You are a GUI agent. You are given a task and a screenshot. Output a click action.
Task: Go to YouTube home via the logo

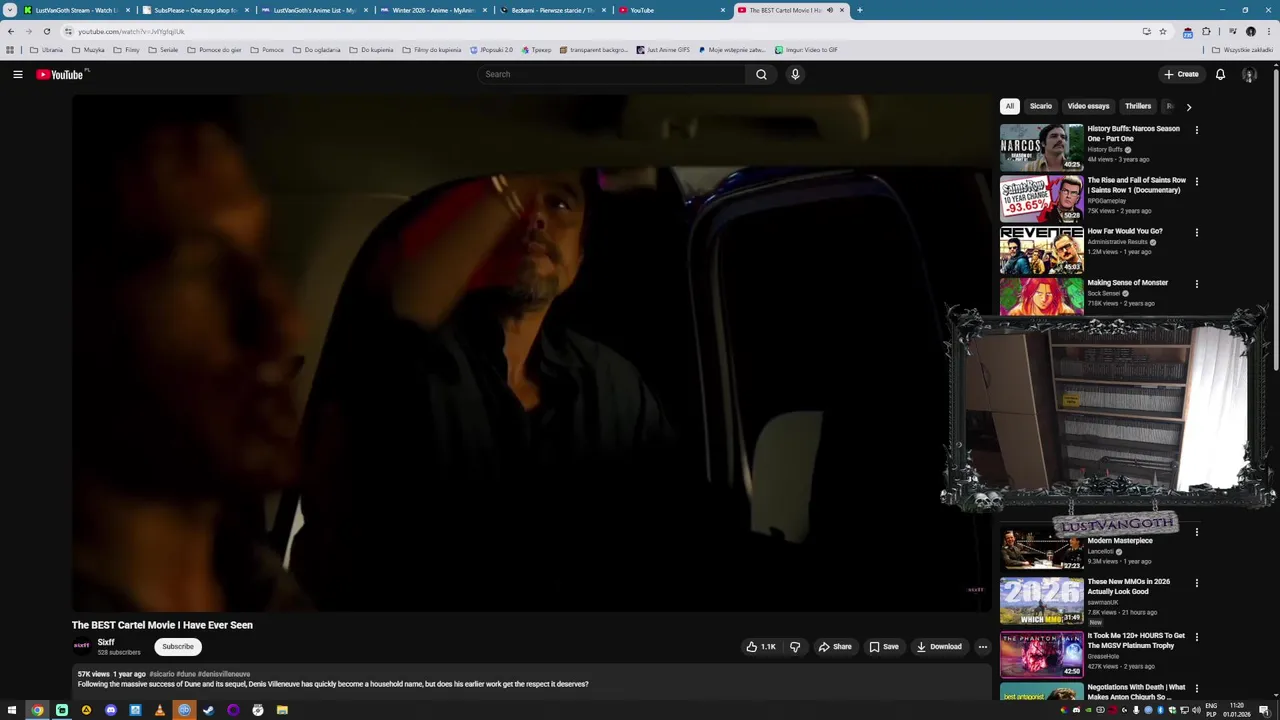tap(62, 74)
